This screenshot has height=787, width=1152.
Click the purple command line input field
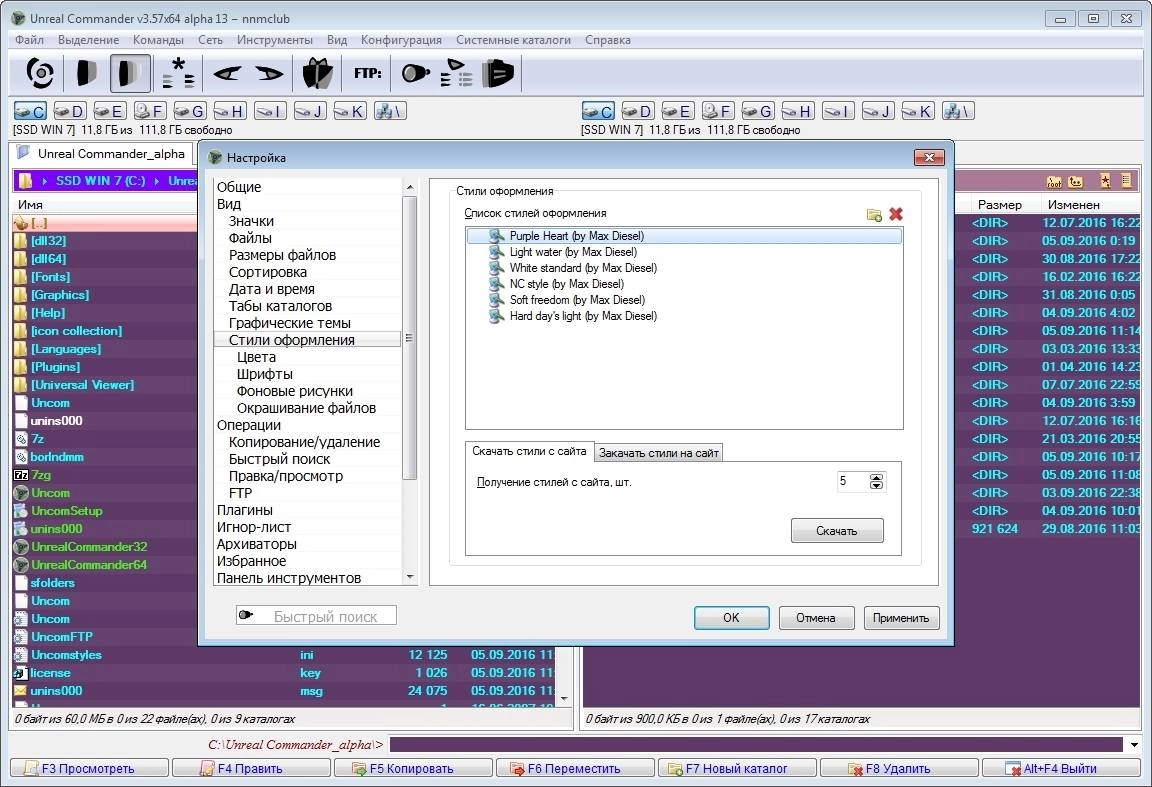[x=756, y=744]
